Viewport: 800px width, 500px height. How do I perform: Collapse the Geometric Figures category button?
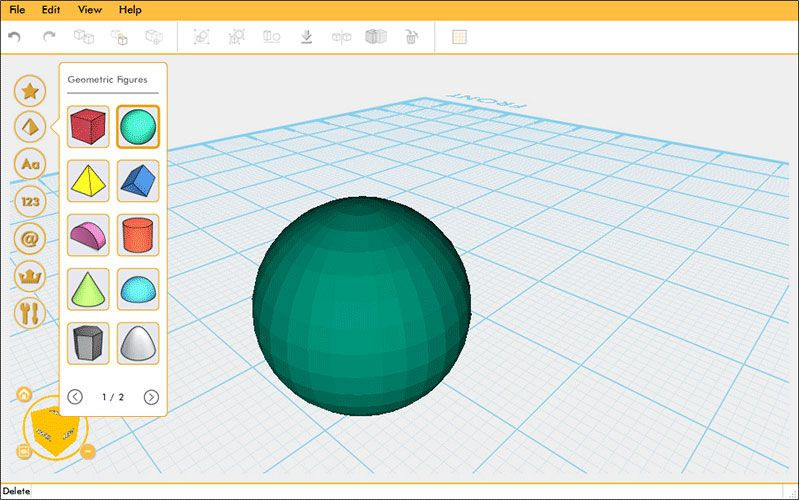click(x=30, y=127)
